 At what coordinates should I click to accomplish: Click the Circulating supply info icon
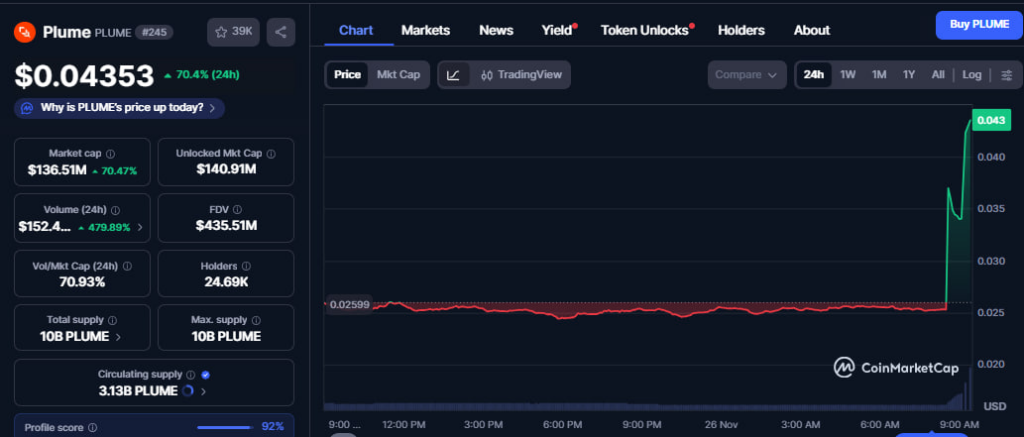pyautogui.click(x=191, y=375)
